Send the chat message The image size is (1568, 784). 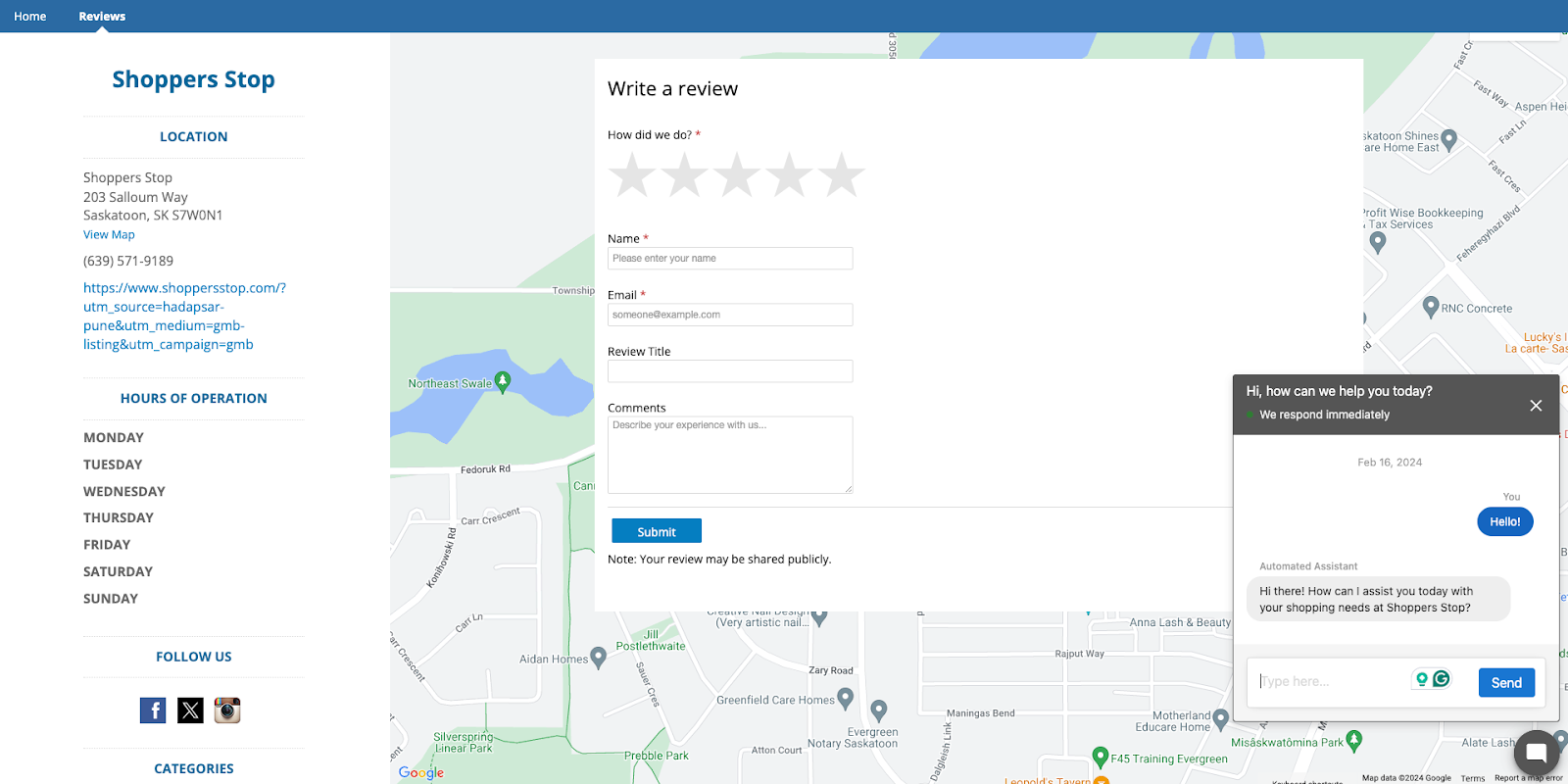(x=1506, y=683)
